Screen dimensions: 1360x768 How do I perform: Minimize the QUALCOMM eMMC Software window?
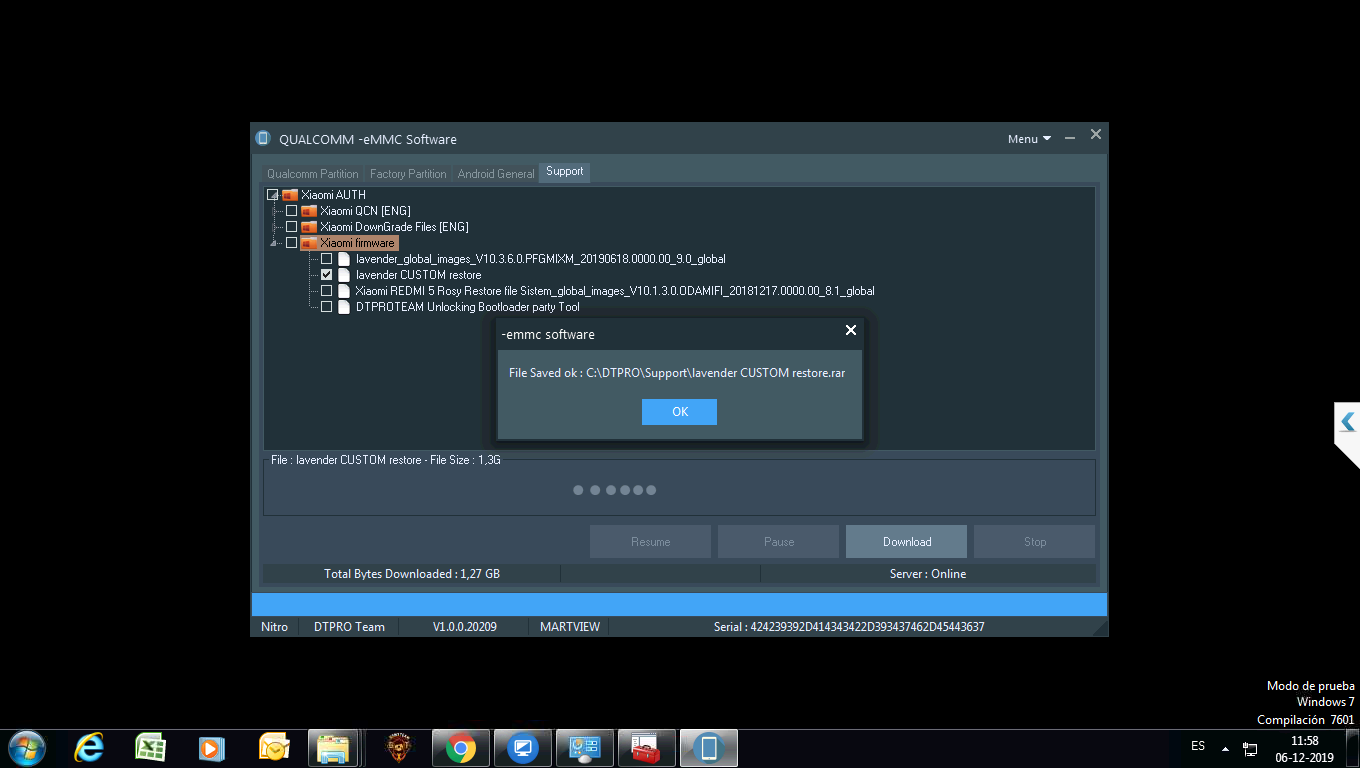coord(1070,138)
